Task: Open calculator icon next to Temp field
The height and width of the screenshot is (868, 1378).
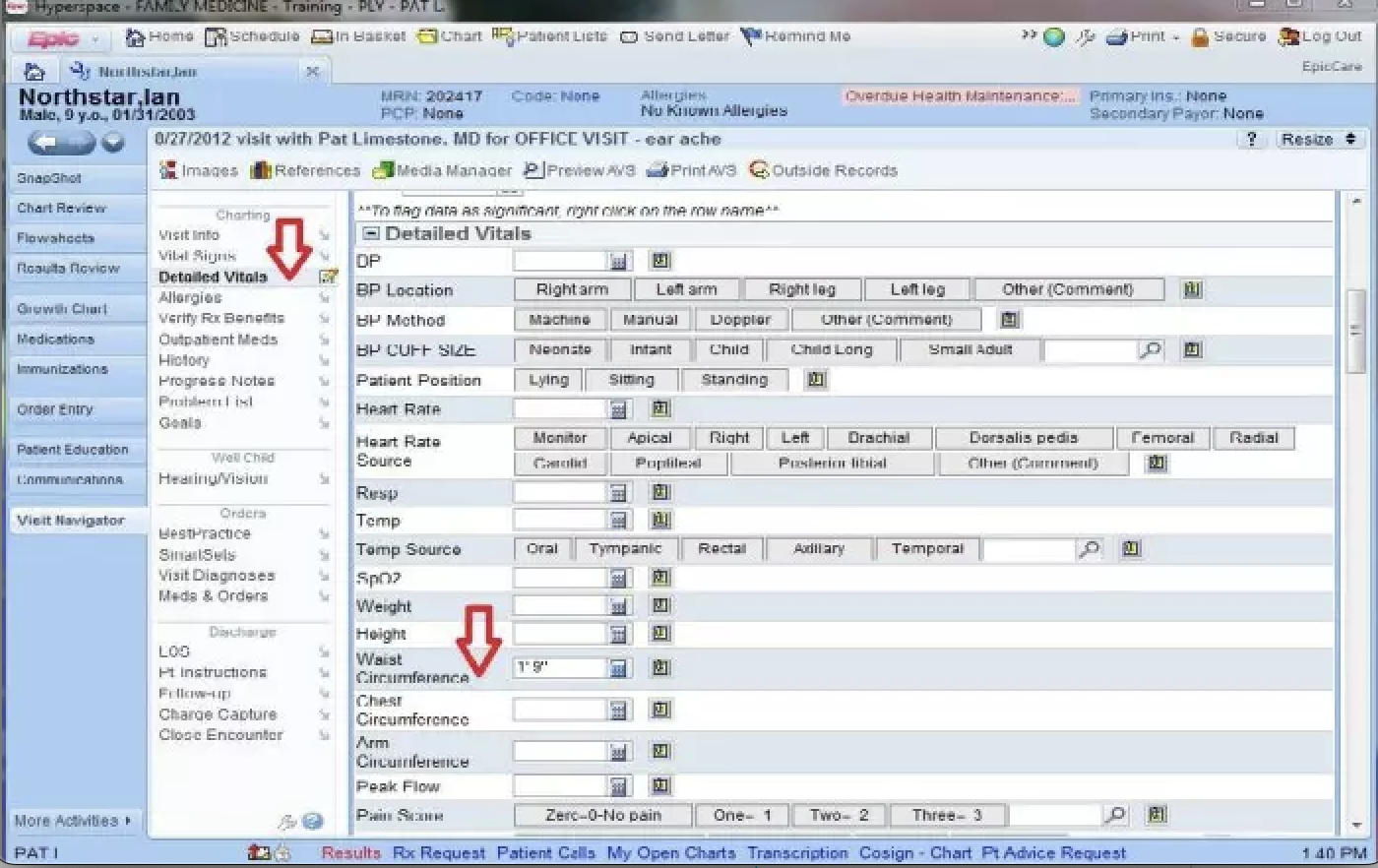Action: pyautogui.click(x=618, y=520)
